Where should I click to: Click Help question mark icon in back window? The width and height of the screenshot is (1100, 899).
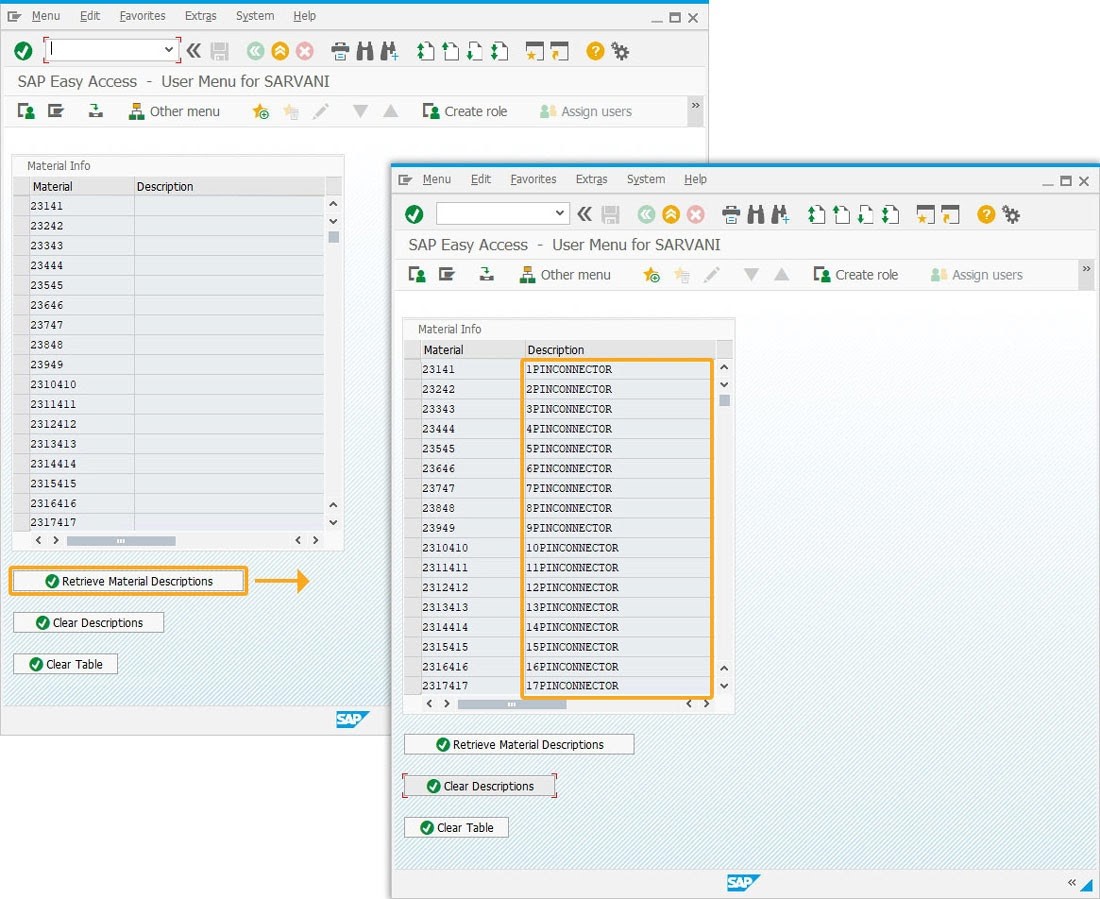tap(595, 51)
